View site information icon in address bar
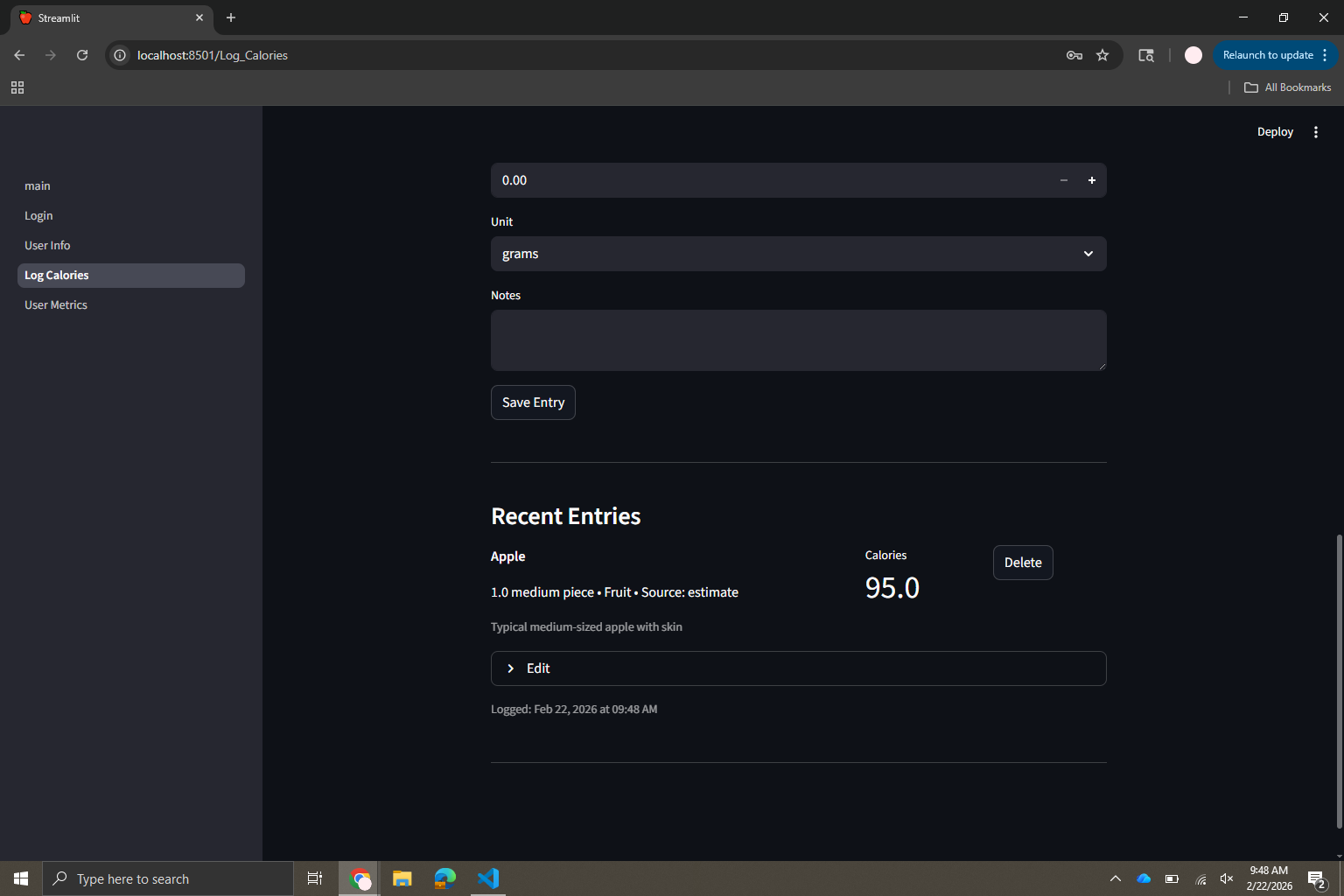1344x896 pixels. click(x=120, y=55)
